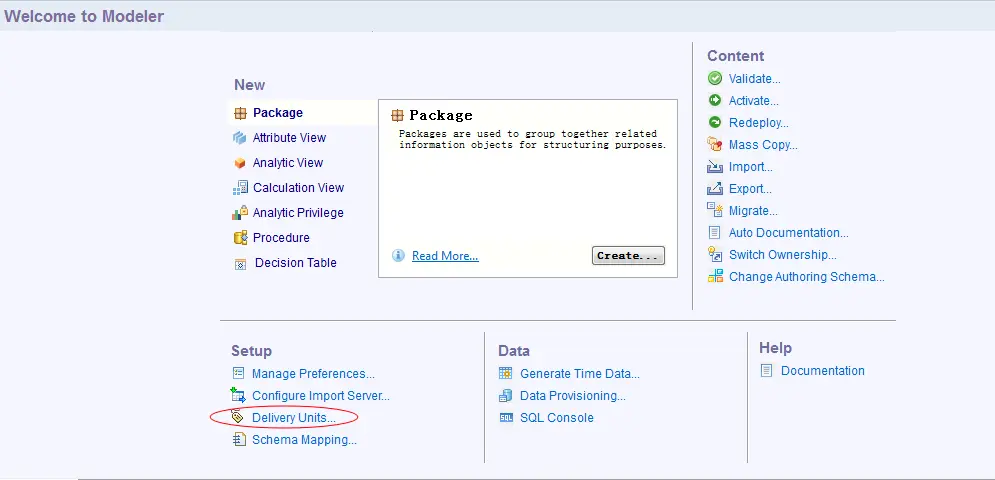Click the green Validate checkmark icon
Viewport: 995px width, 480px height.
click(715, 79)
